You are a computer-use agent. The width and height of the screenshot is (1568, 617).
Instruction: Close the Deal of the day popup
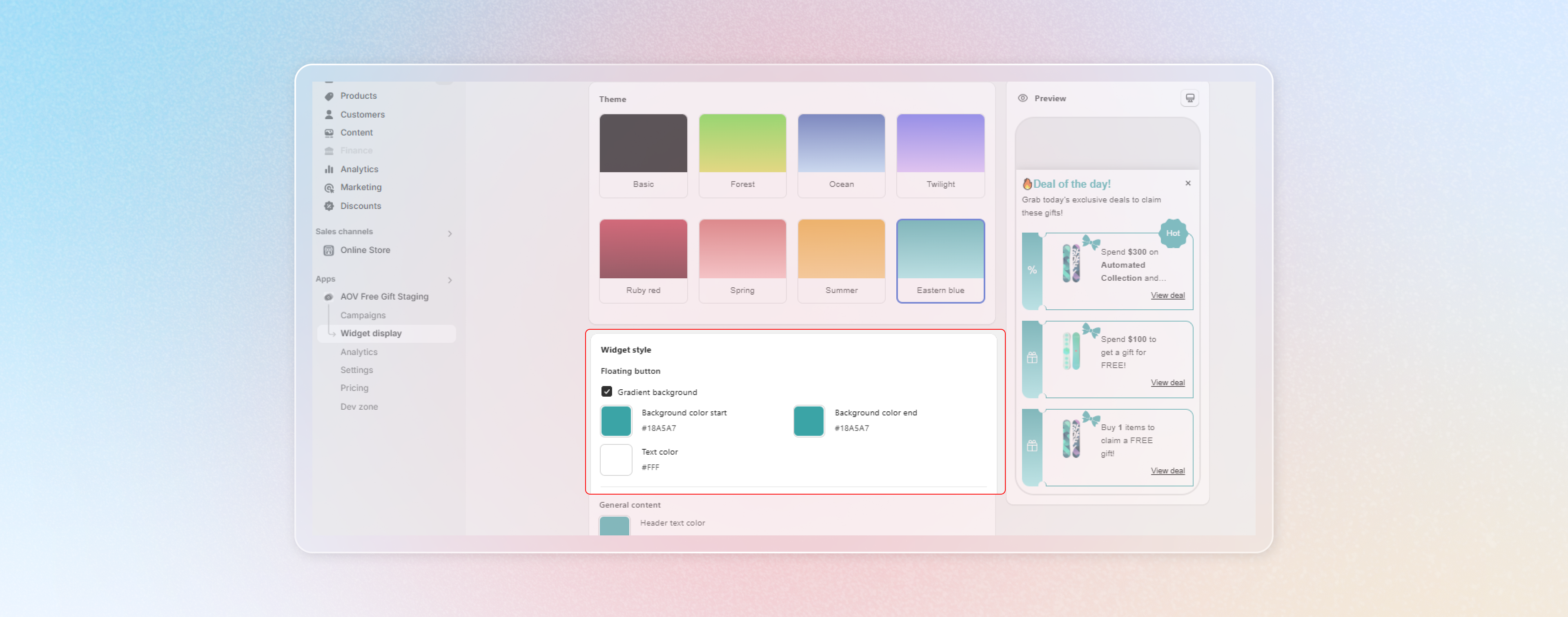tap(1187, 183)
